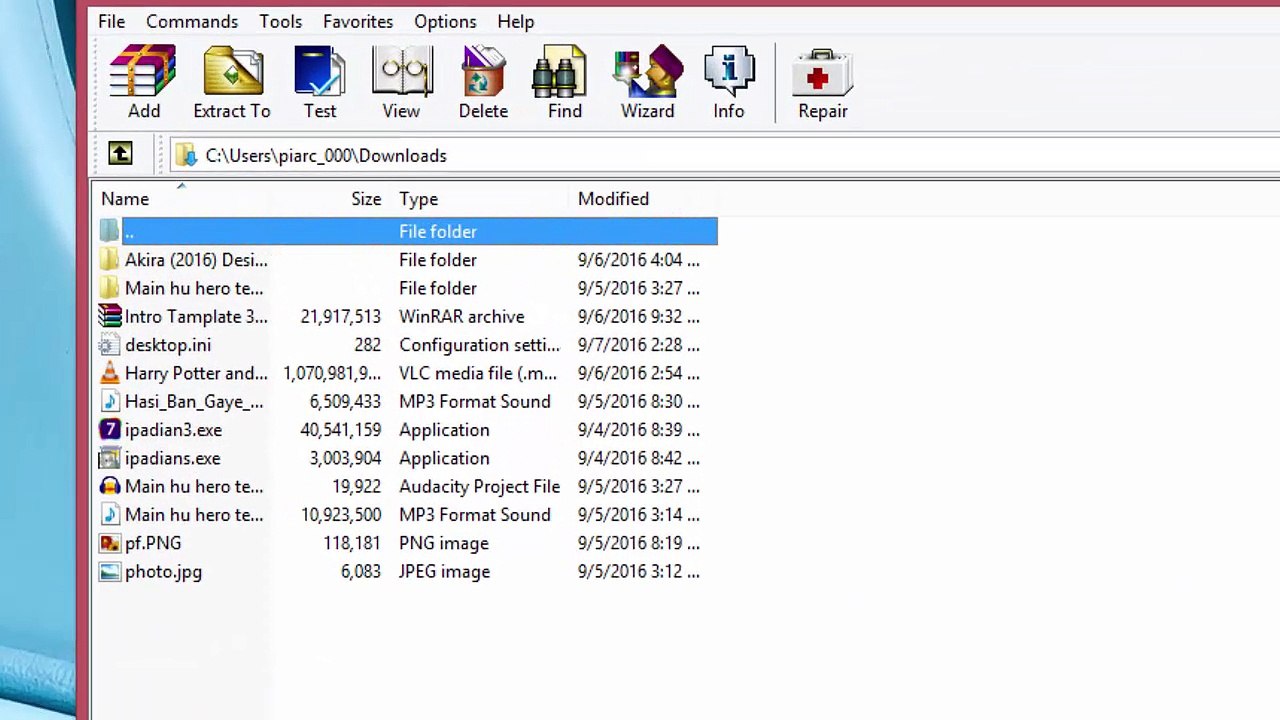This screenshot has height=720, width=1280.
Task: Click the modified date '9/6/2016 4:04 ...'
Action: point(639,260)
